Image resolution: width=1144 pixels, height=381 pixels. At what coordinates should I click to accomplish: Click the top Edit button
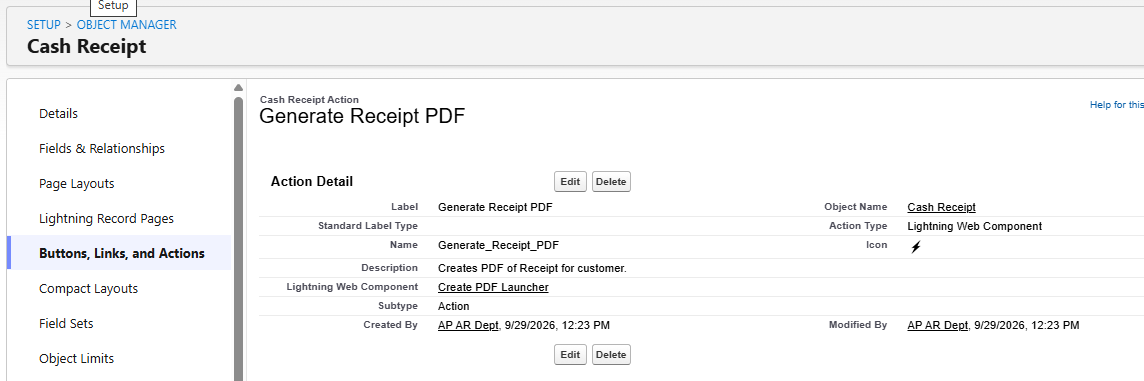click(571, 182)
